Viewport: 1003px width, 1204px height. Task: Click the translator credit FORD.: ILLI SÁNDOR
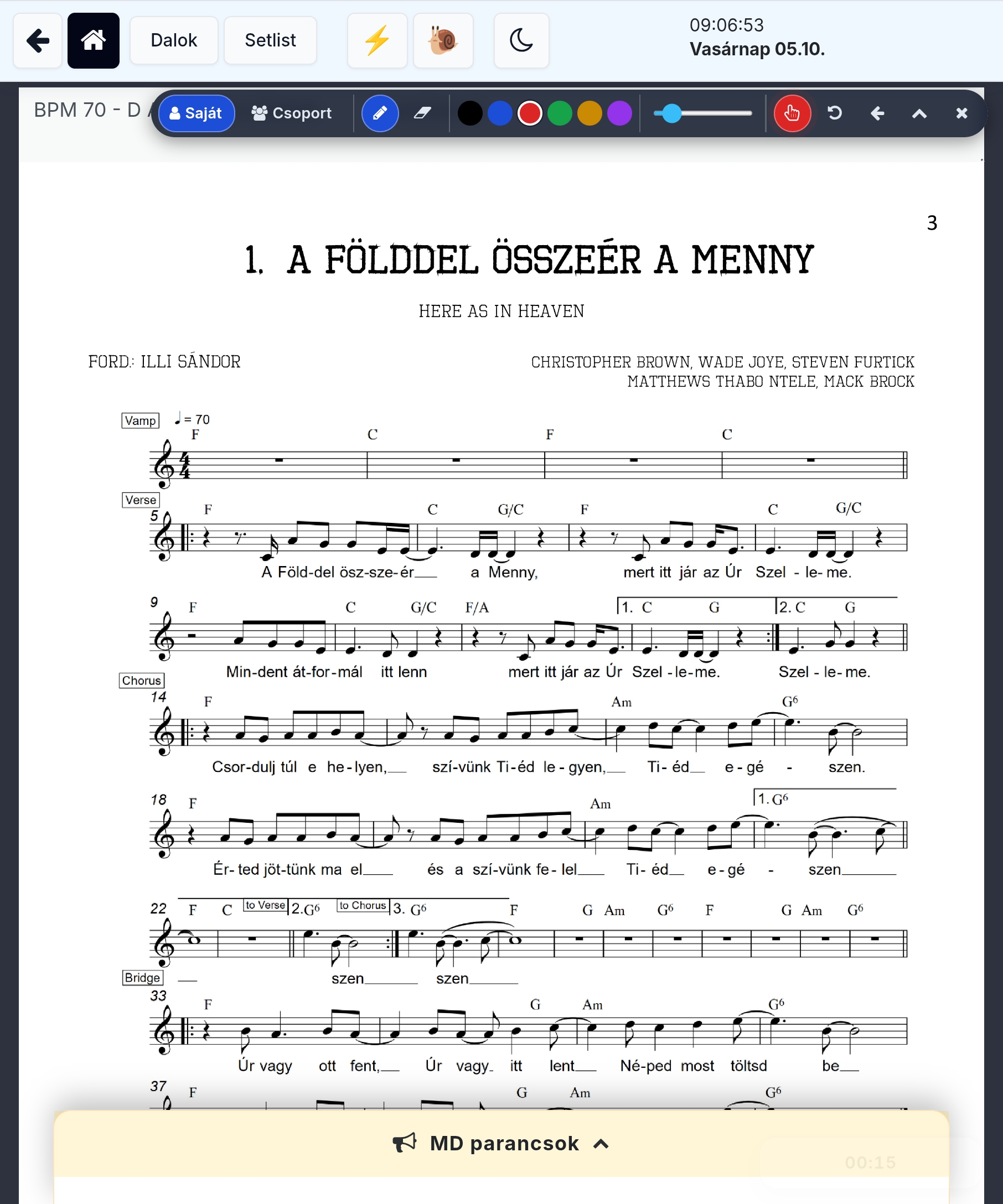(x=164, y=362)
